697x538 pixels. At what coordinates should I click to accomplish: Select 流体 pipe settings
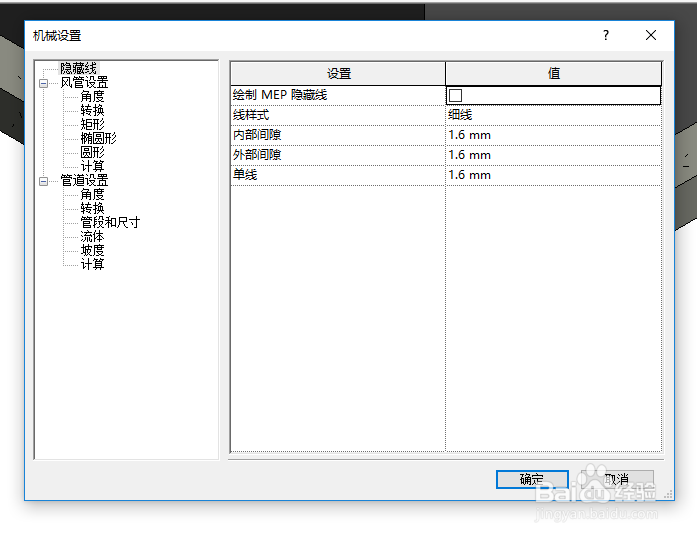(x=92, y=236)
